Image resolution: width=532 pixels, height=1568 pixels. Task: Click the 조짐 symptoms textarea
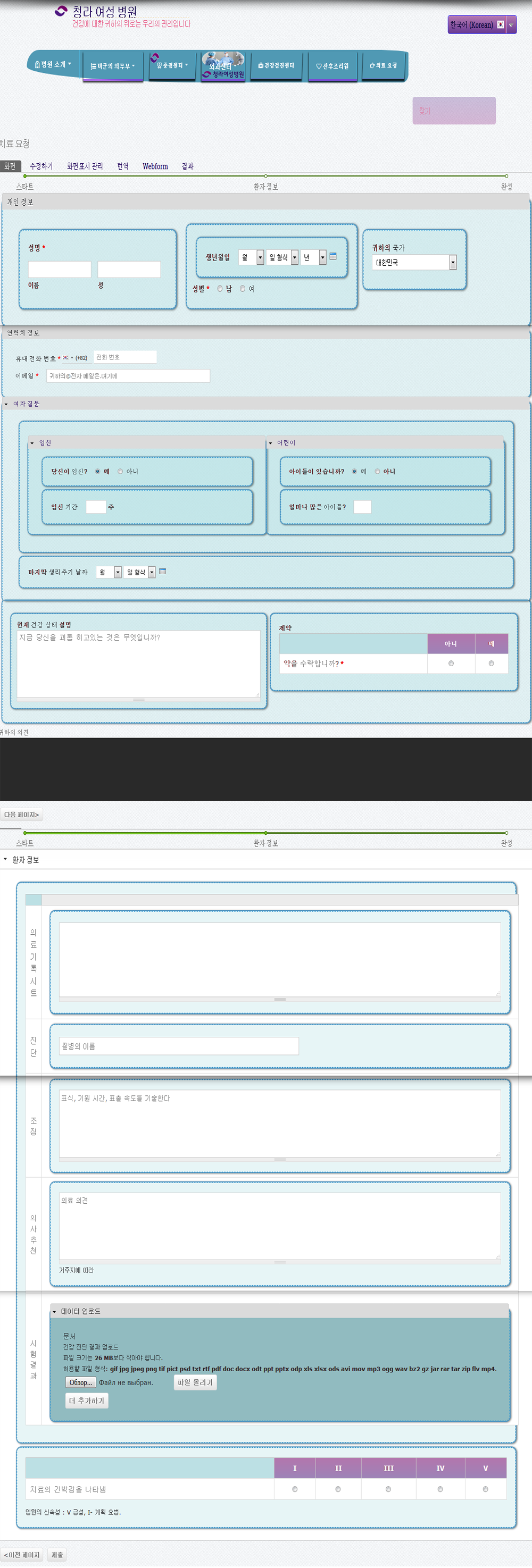[279, 1123]
